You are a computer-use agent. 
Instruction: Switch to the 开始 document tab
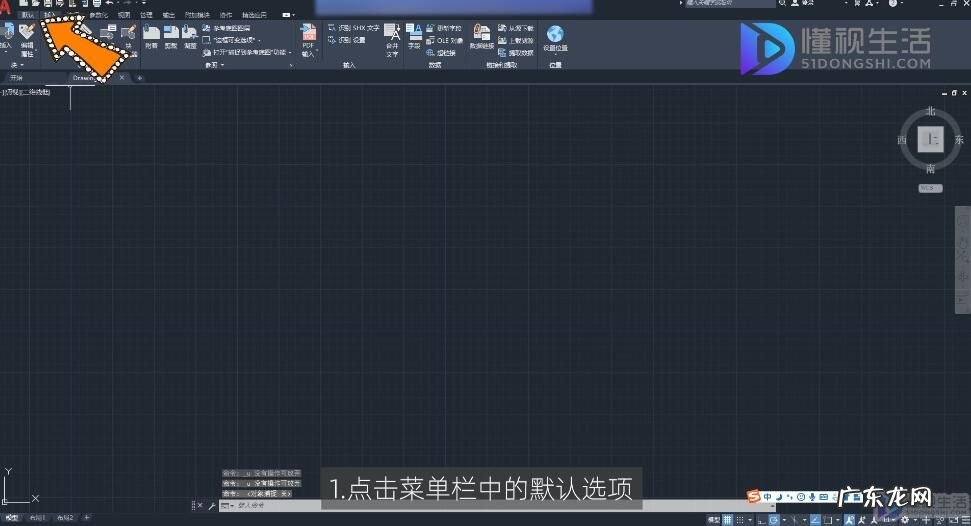click(16, 77)
